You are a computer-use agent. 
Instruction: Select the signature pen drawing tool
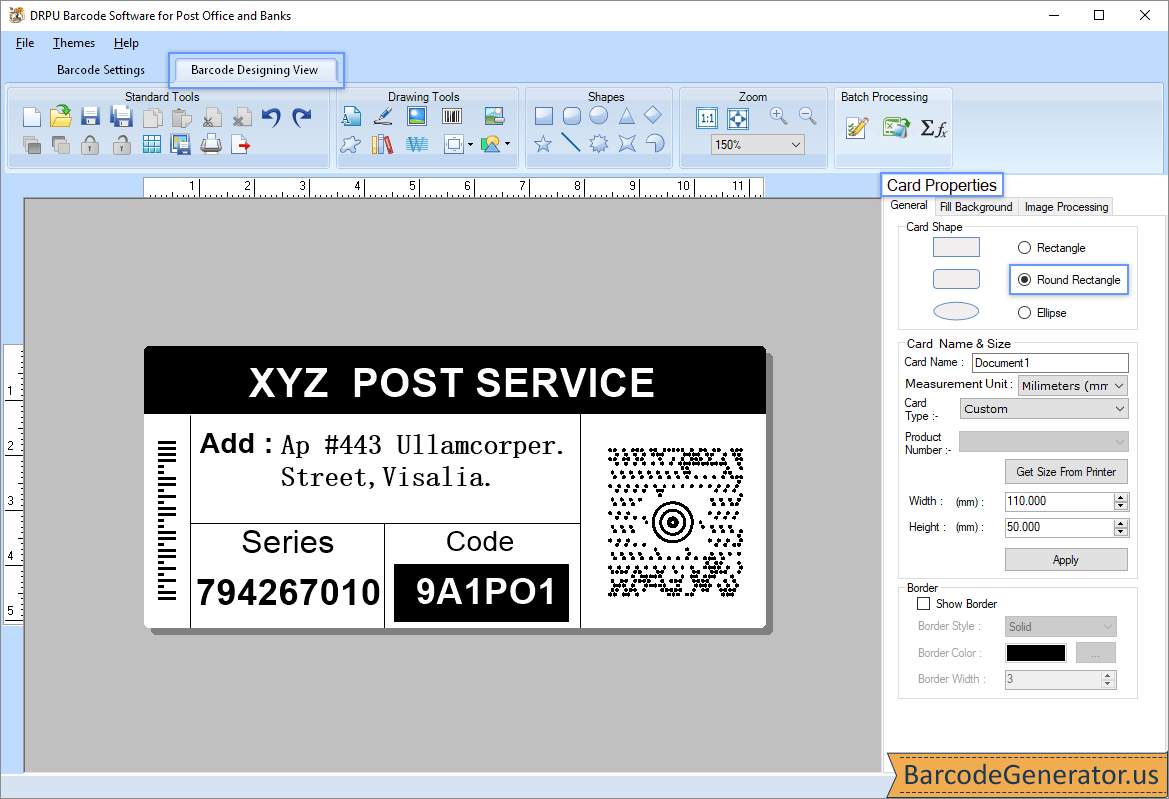tap(383, 116)
